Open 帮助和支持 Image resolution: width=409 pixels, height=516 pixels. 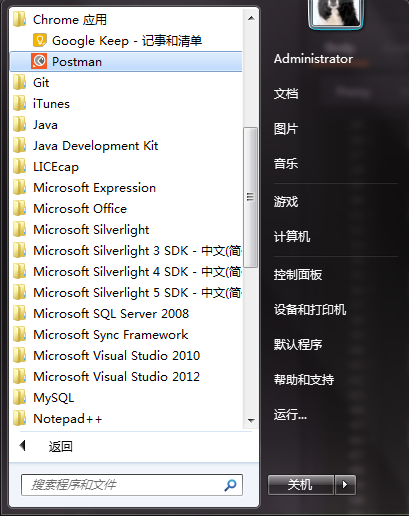pyautogui.click(x=304, y=380)
